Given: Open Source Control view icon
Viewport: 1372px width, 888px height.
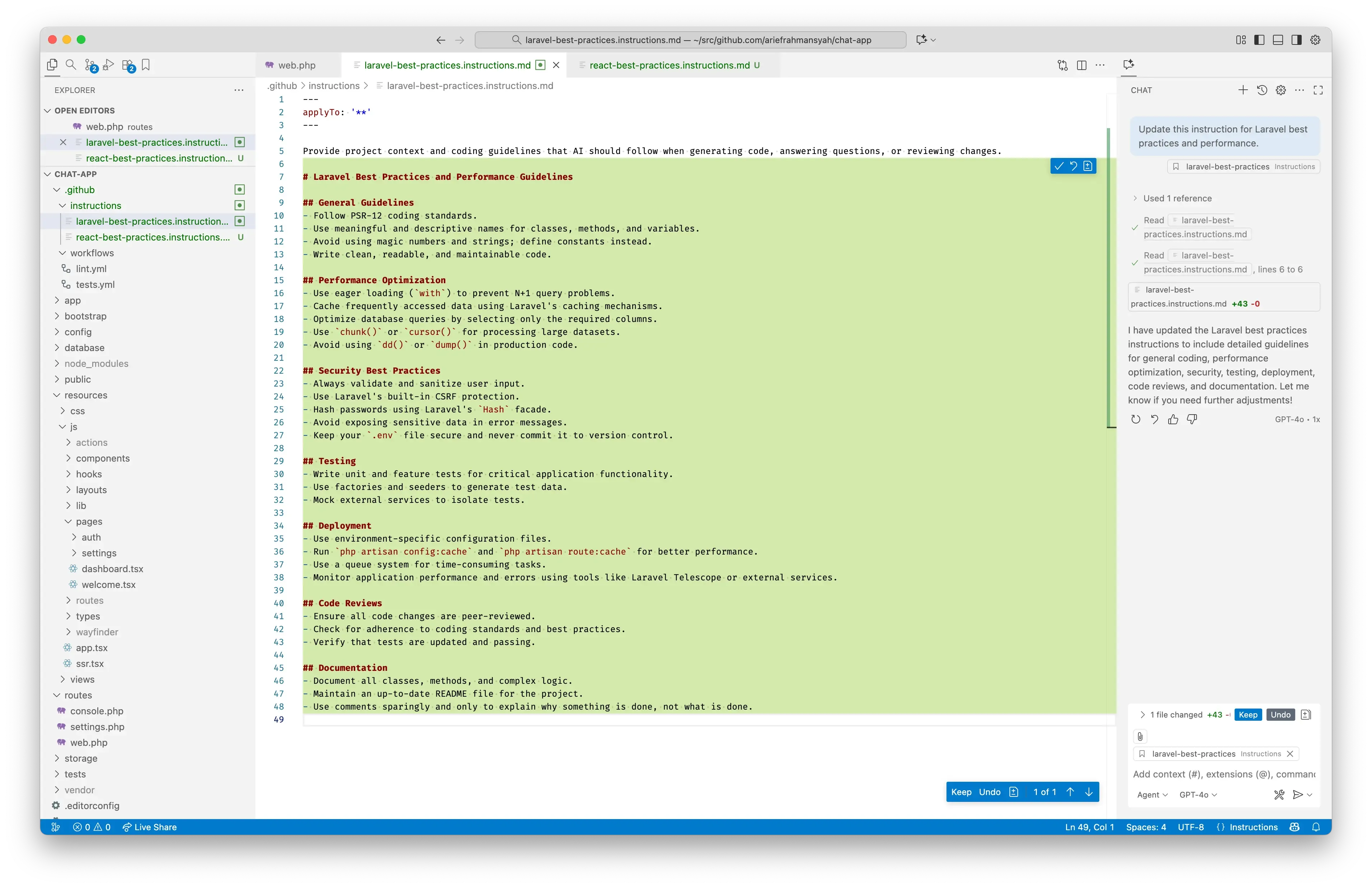Looking at the screenshot, I should click(x=90, y=65).
